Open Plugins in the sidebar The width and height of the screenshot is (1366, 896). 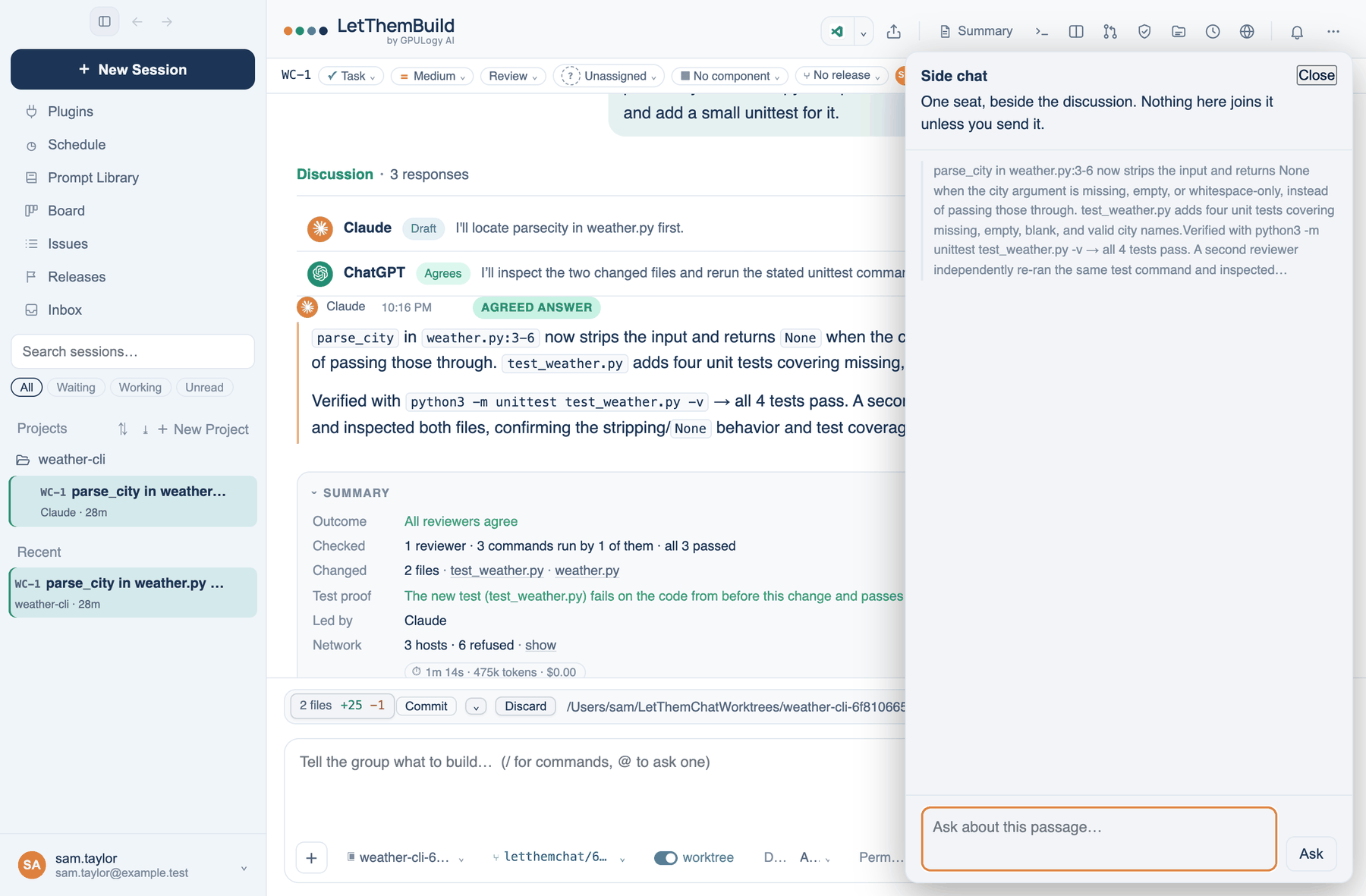click(71, 112)
